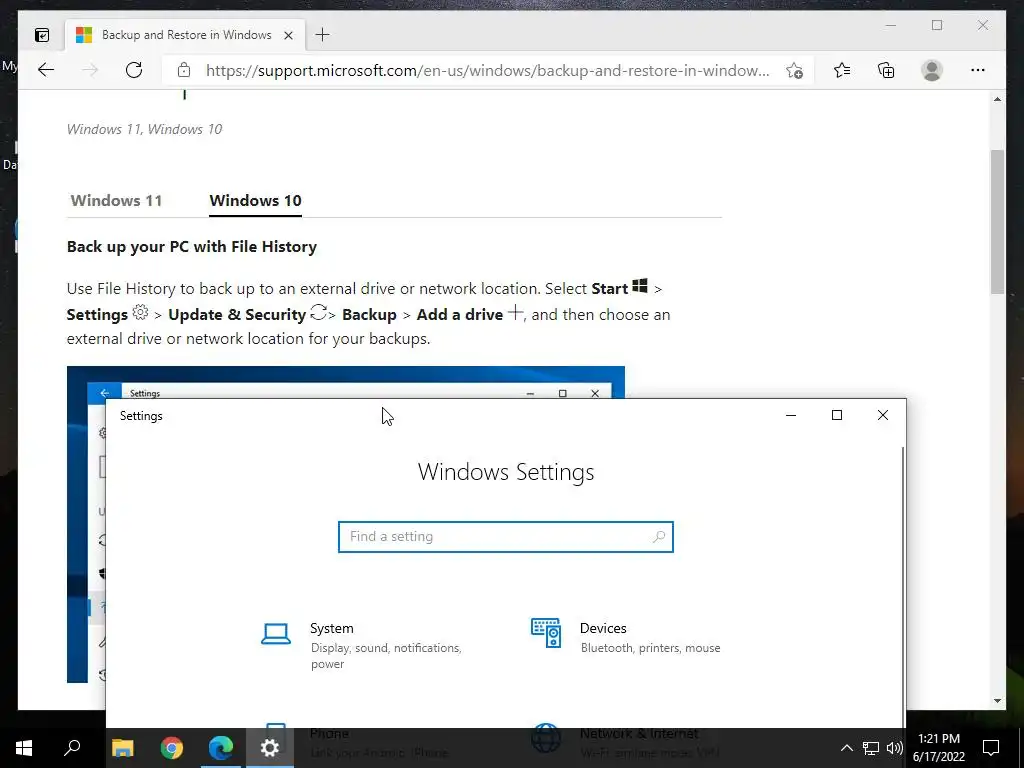Show hidden system tray icons
1024x768 pixels.
point(846,748)
